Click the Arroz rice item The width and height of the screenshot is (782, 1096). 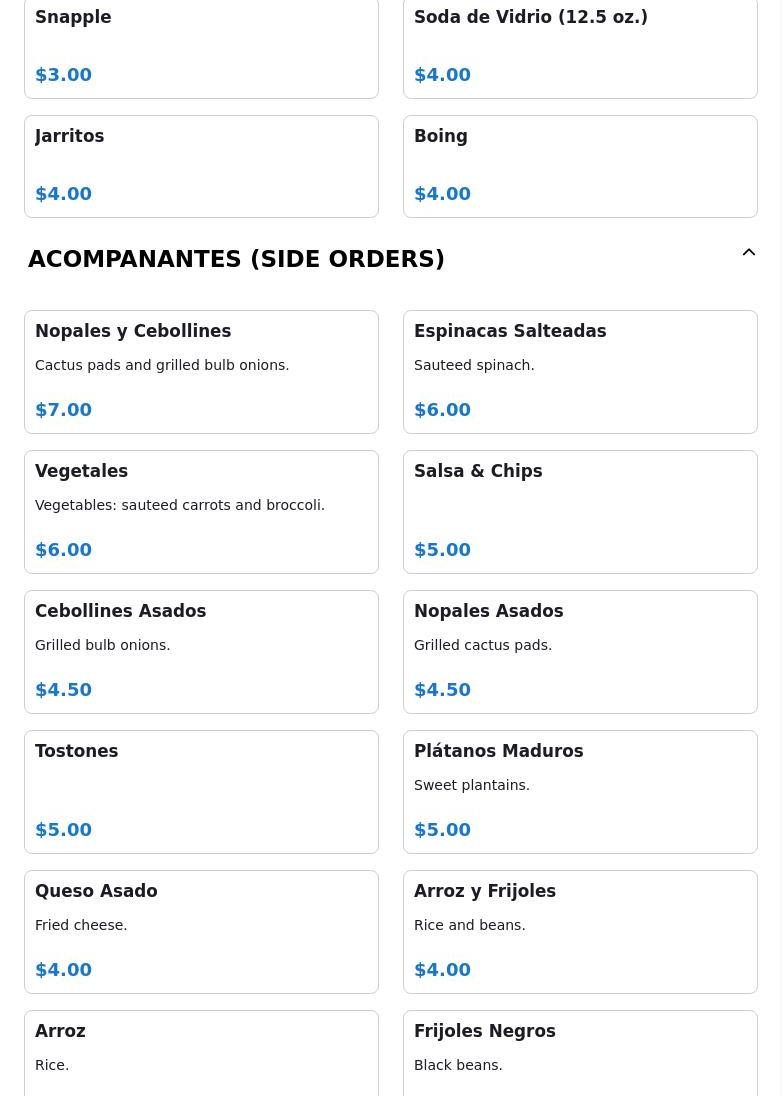201,1052
